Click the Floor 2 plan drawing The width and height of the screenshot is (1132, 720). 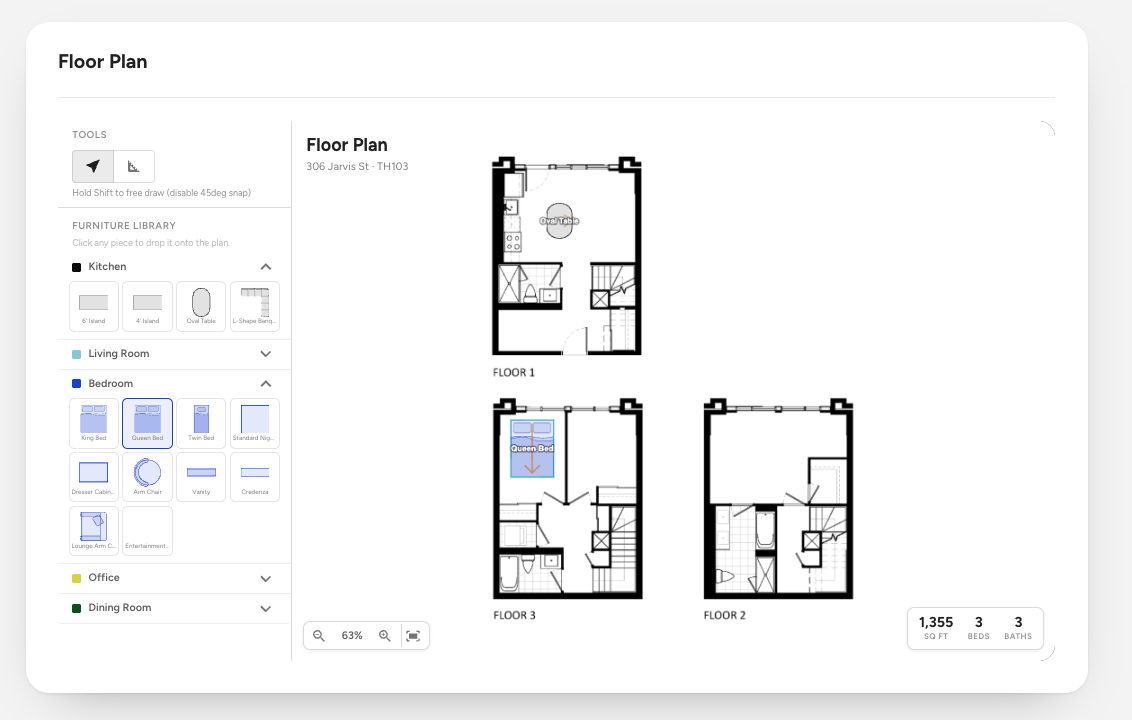[778, 498]
